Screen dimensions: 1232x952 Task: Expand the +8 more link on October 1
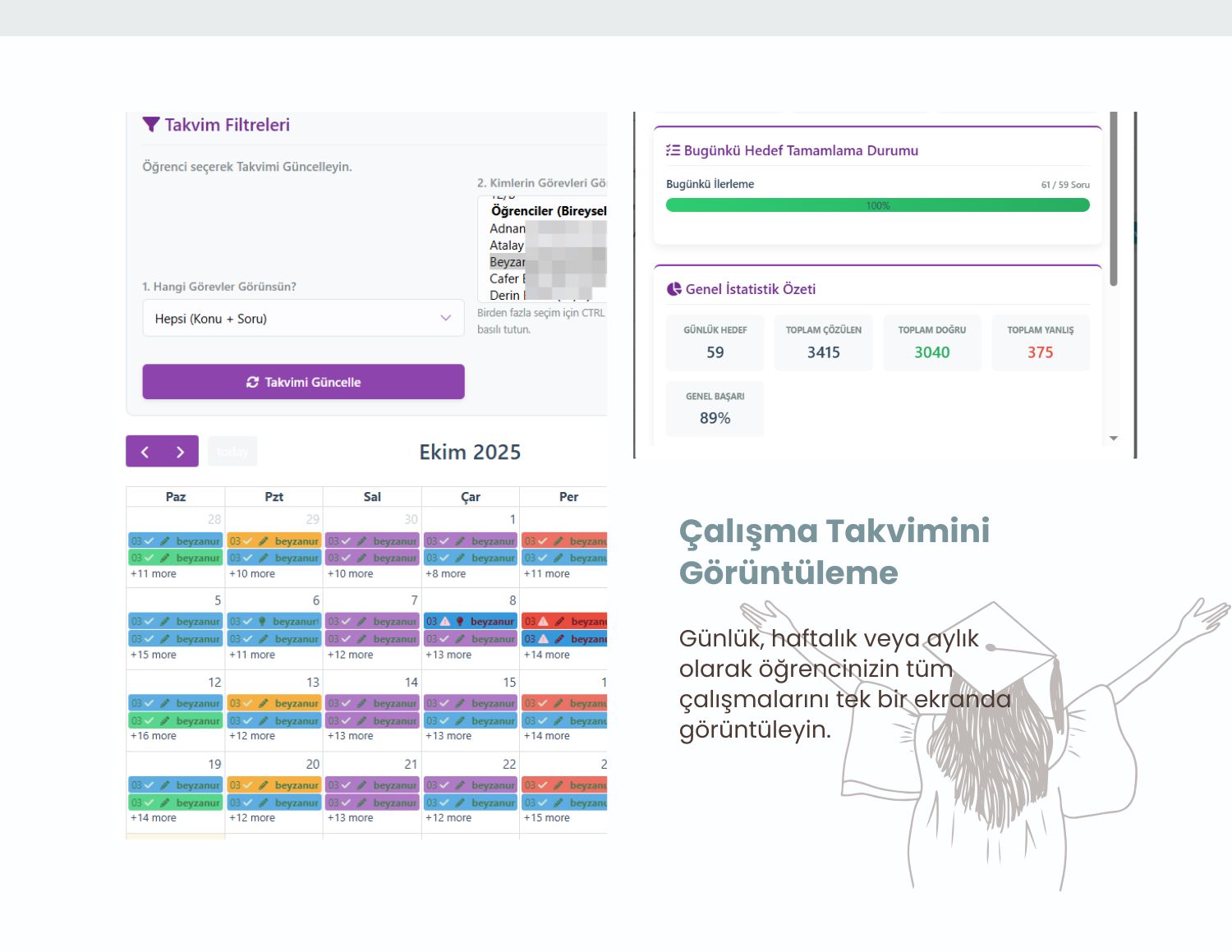(445, 574)
